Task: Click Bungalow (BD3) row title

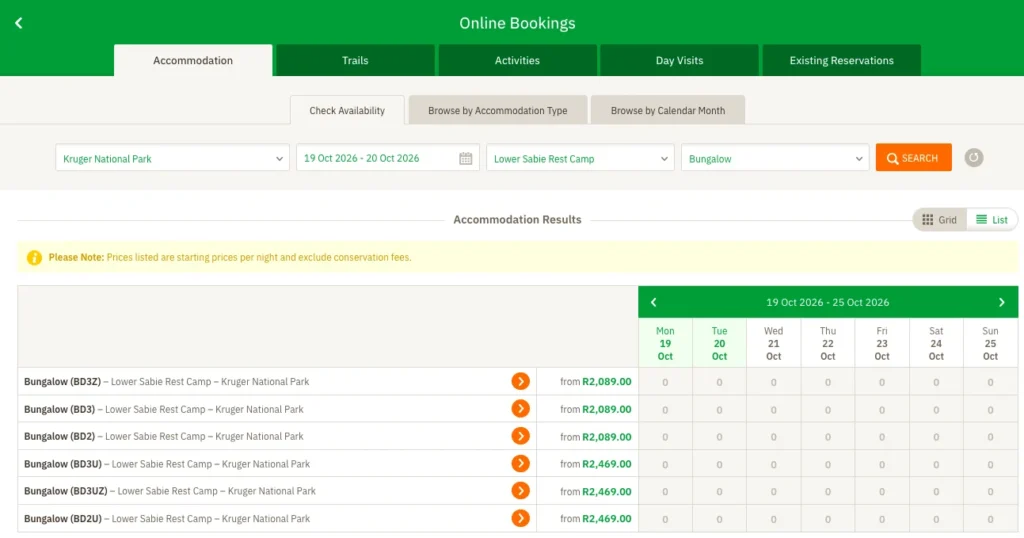Action: pos(164,409)
